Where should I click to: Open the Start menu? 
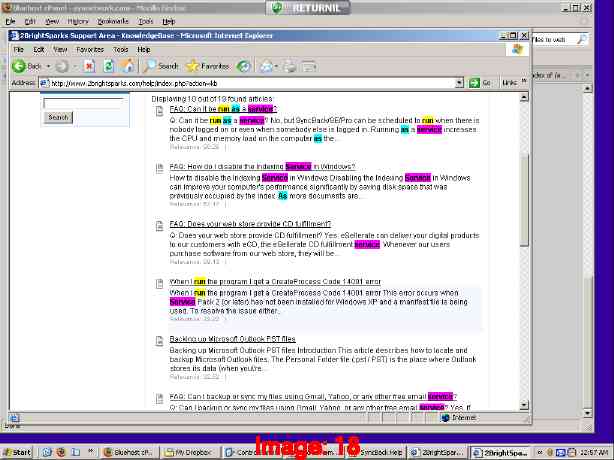(x=16, y=452)
